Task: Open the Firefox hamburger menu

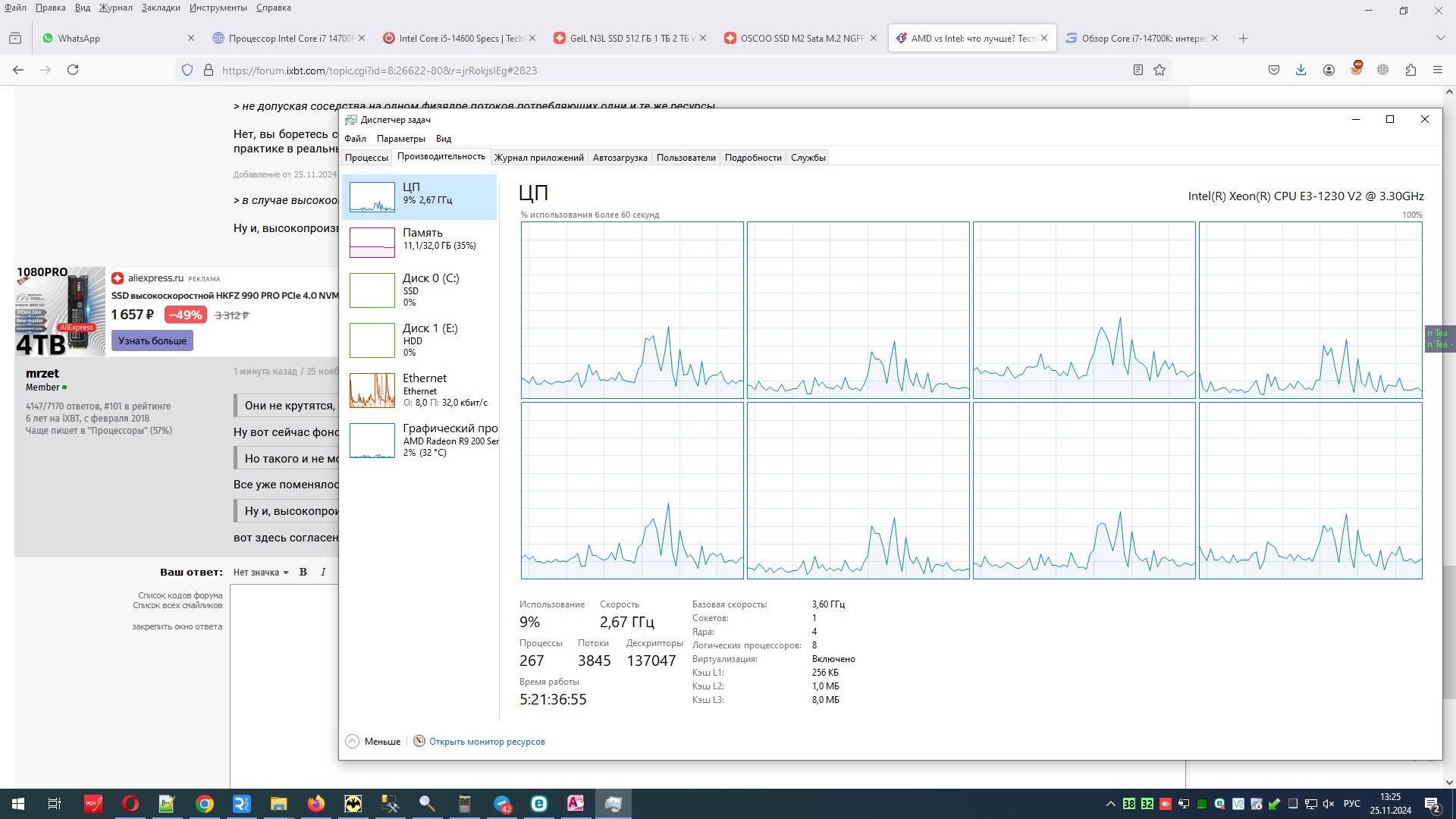Action: click(x=1437, y=70)
